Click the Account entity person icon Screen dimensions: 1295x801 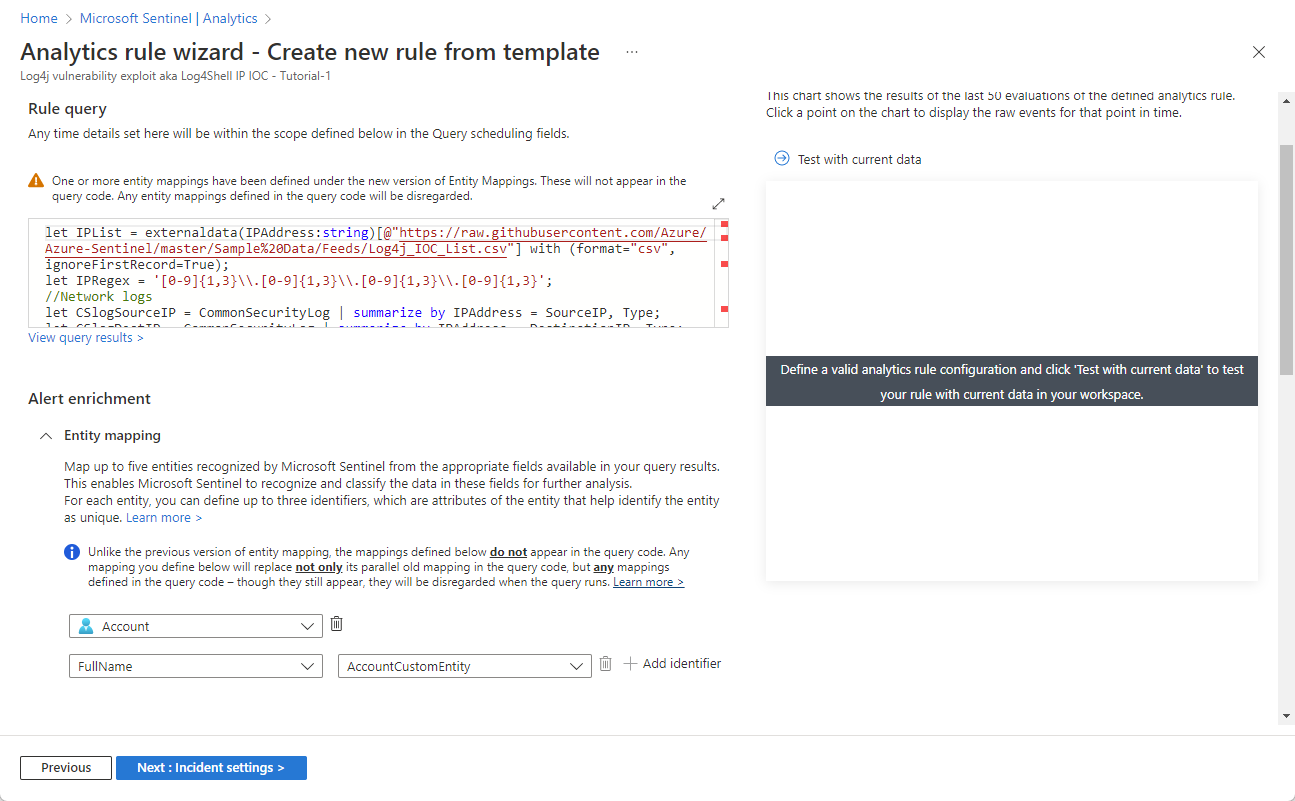pyautogui.click(x=86, y=626)
